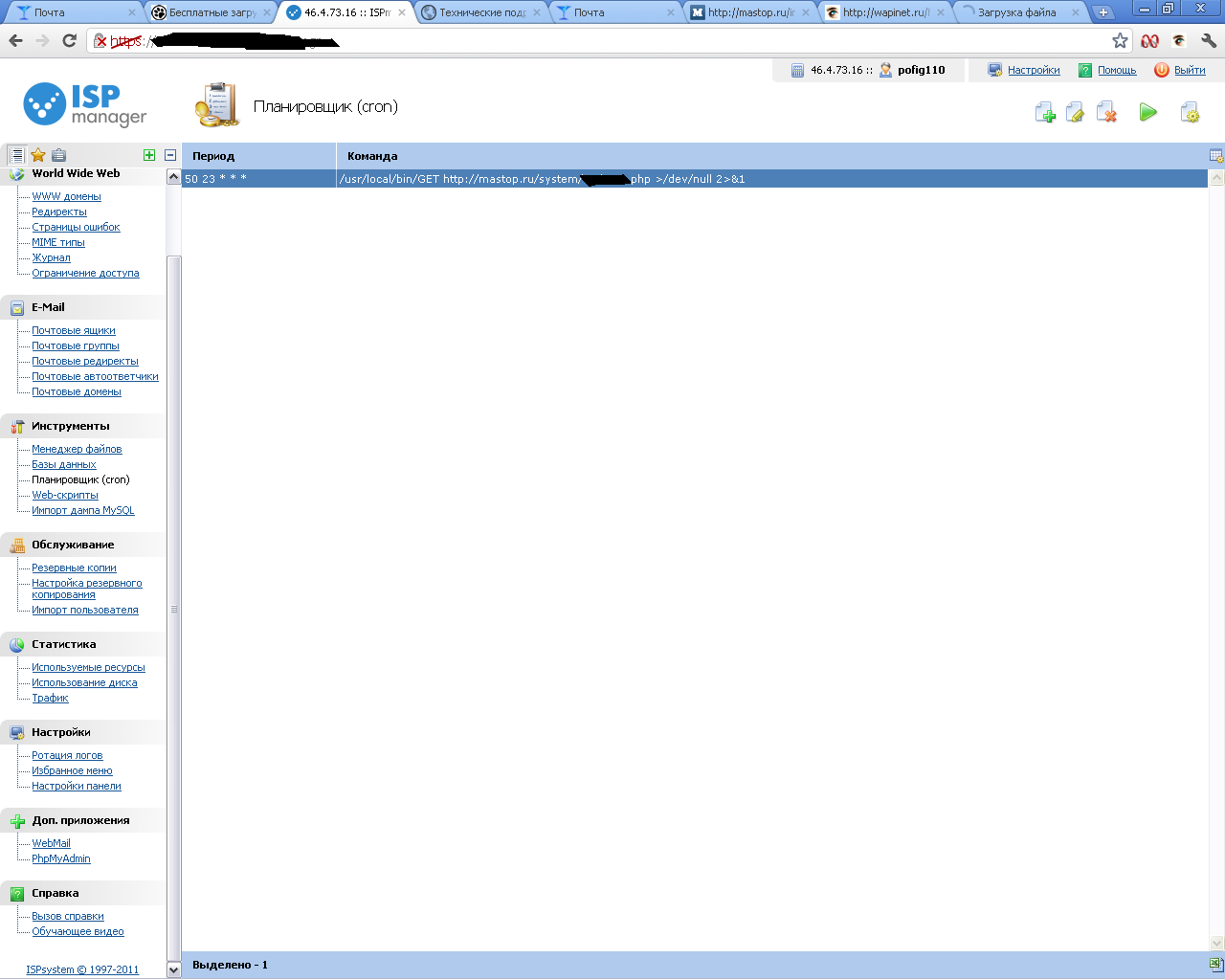
Task: Click the Выйти logout link
Action: pos(1190,70)
